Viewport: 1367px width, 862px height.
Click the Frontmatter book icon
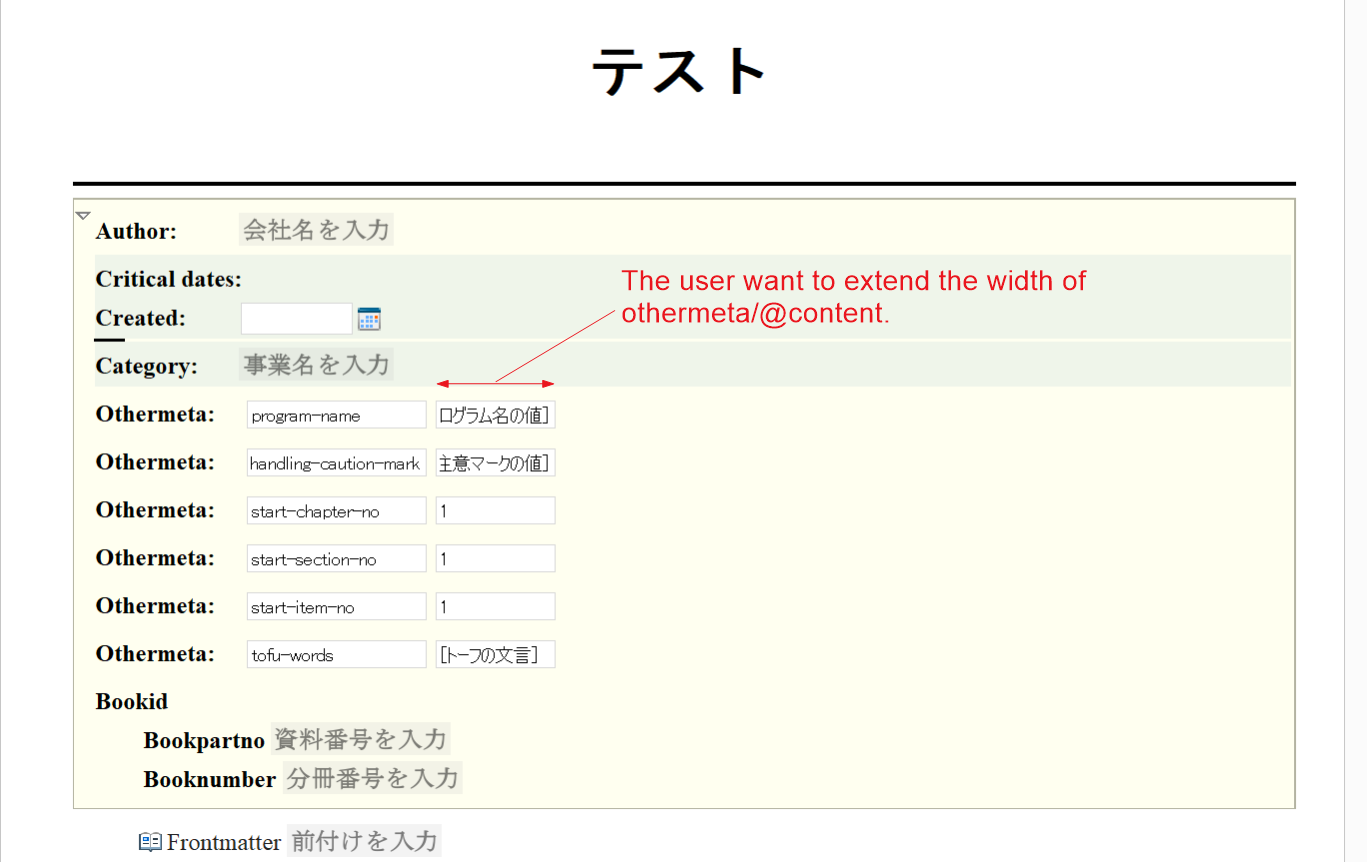point(150,842)
